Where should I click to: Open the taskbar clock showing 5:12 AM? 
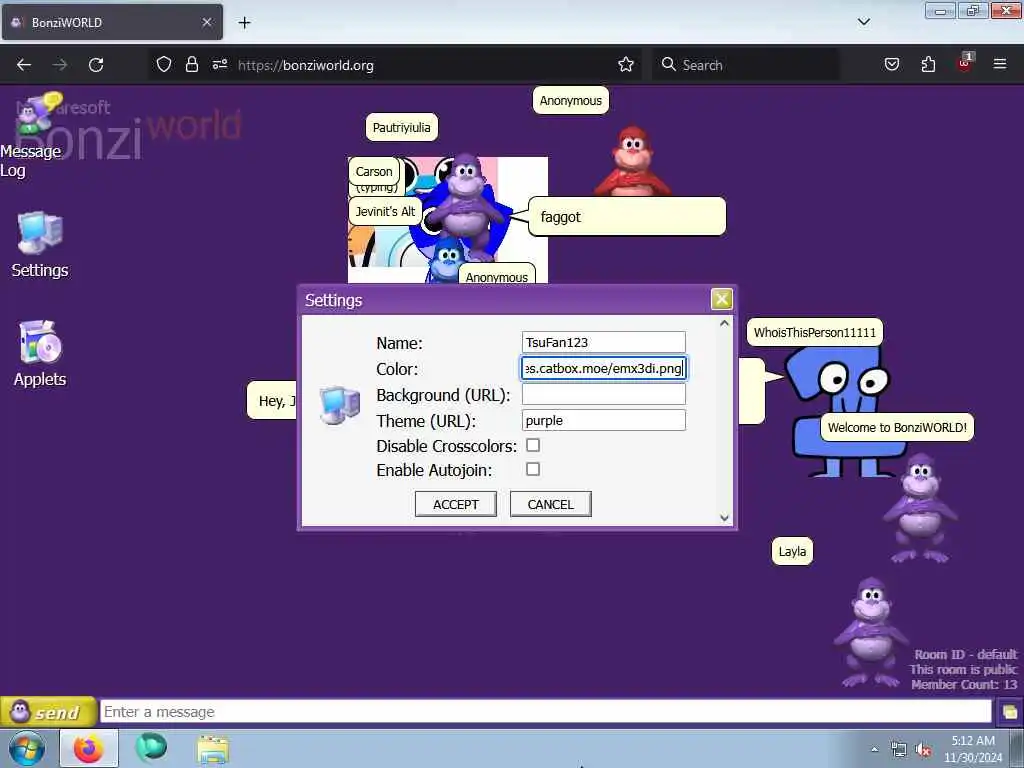coord(973,749)
